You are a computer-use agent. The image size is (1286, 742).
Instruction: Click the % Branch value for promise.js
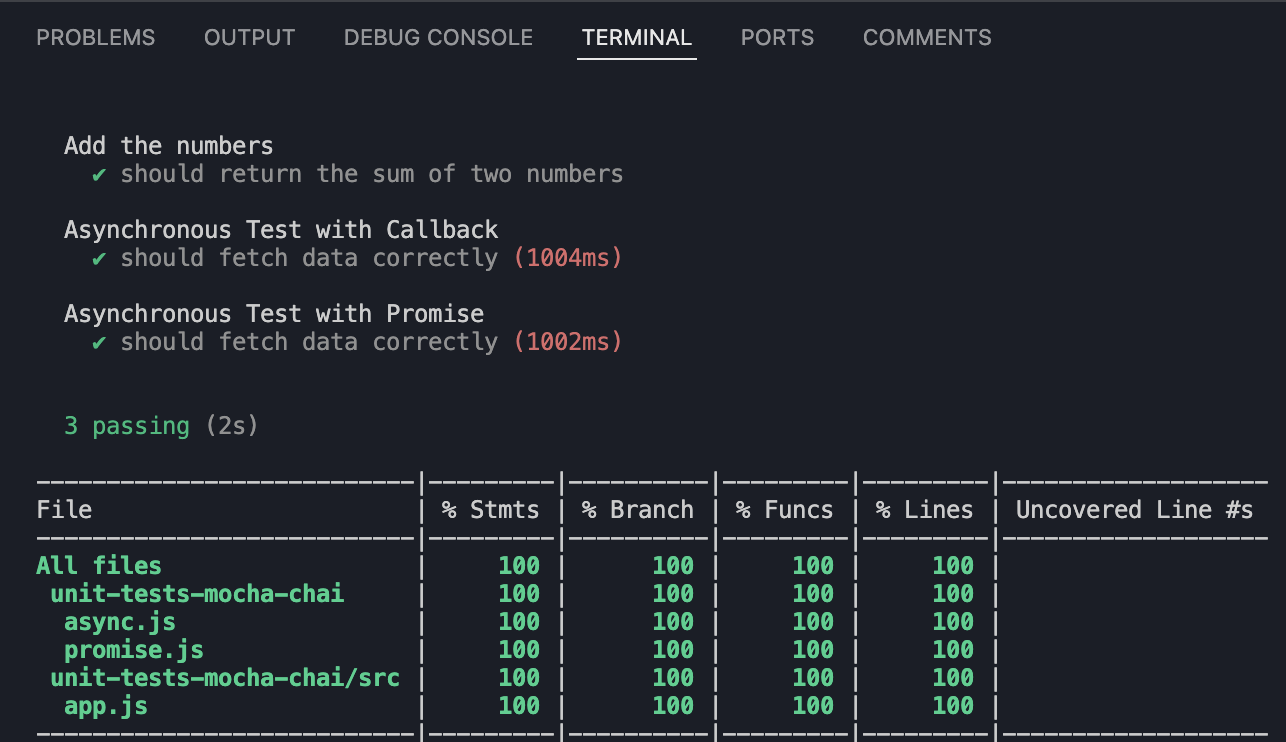[673, 650]
